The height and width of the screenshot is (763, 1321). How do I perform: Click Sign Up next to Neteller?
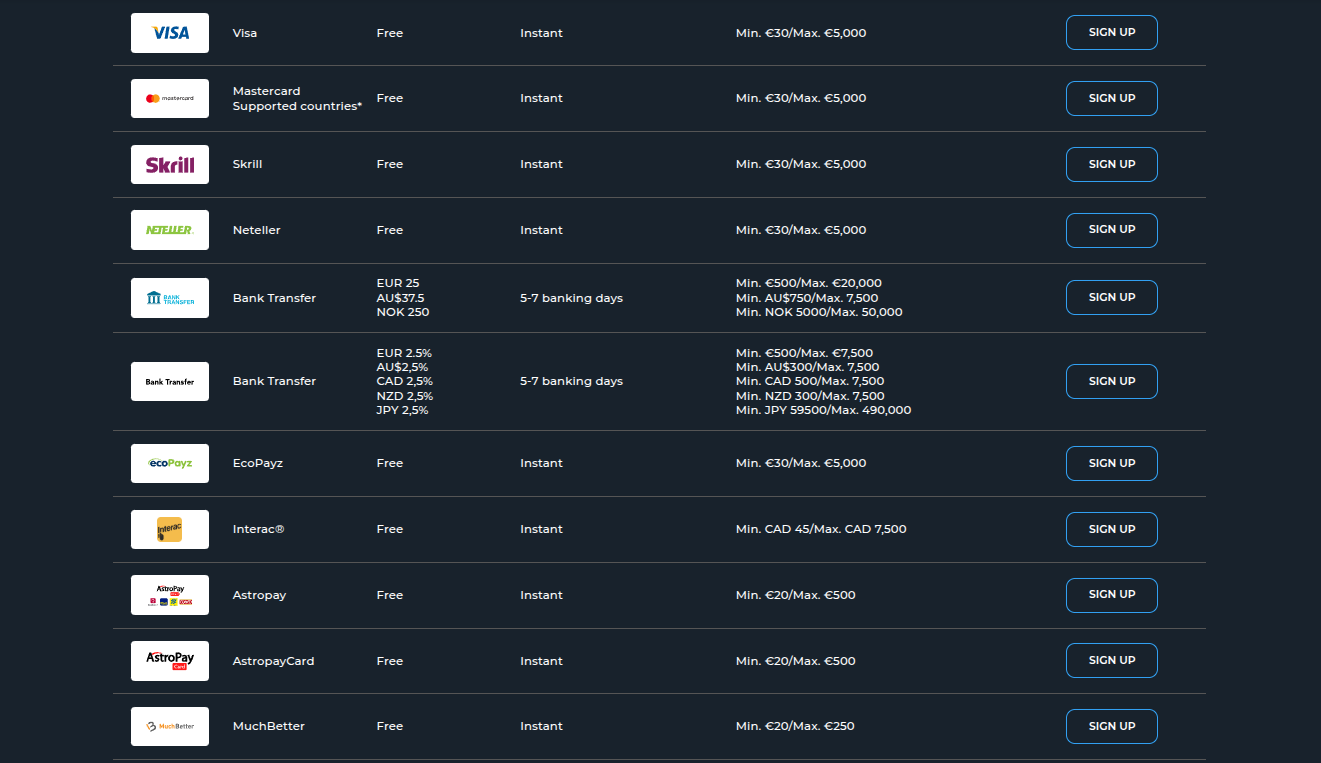pos(1111,230)
